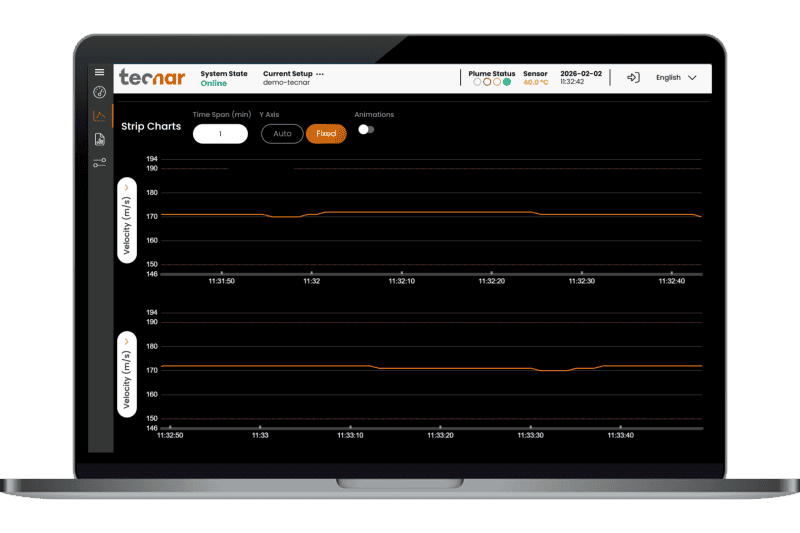This screenshot has height=533, width=800.
Task: Click the 11:32 marker on the top chart axis
Action: [x=312, y=281]
